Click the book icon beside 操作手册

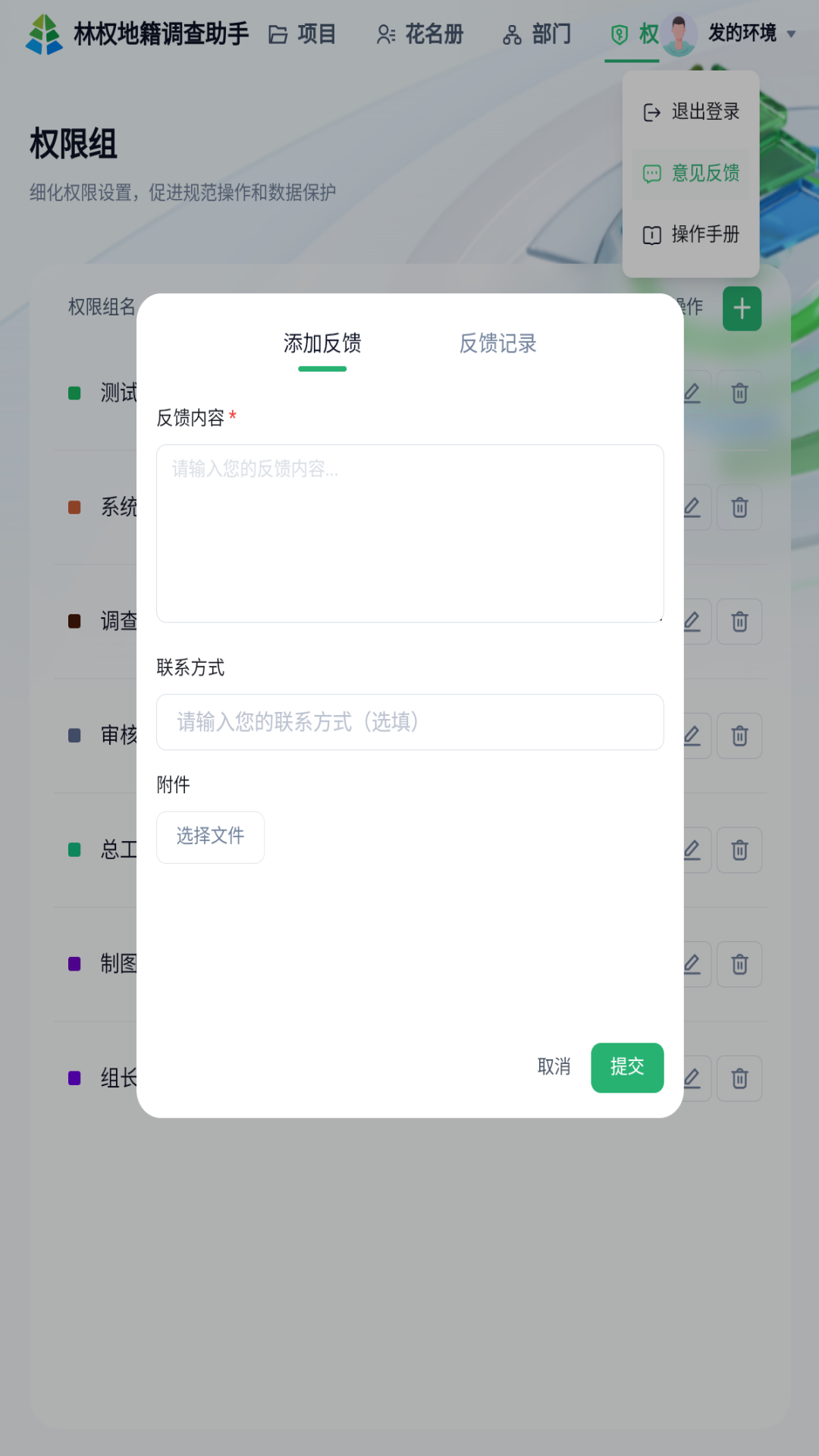pos(651,235)
